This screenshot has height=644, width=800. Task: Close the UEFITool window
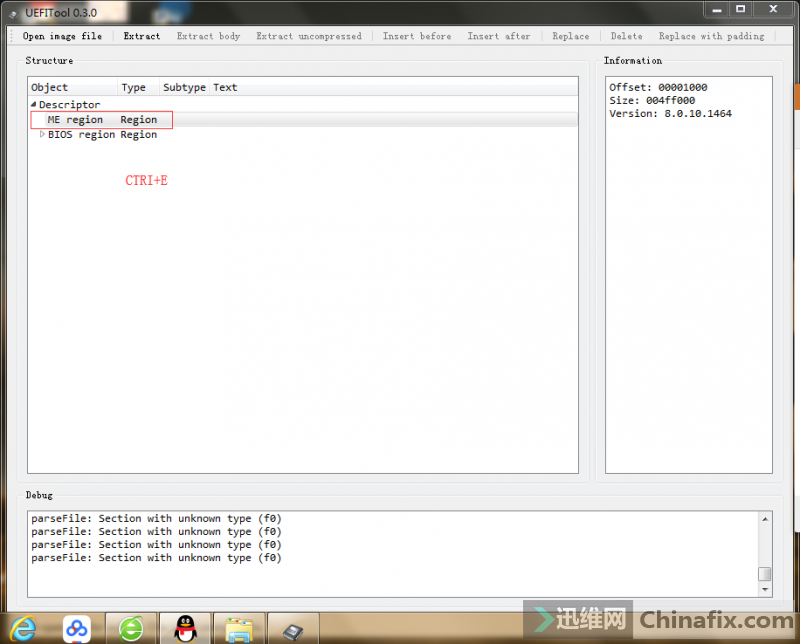(773, 9)
